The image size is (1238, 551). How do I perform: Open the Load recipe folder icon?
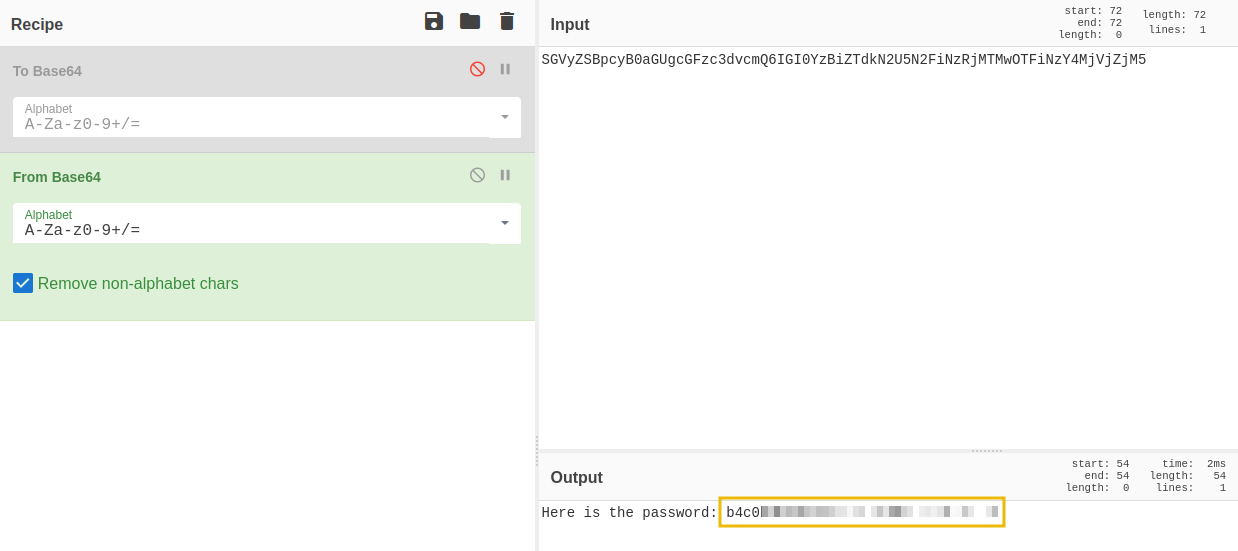470,21
